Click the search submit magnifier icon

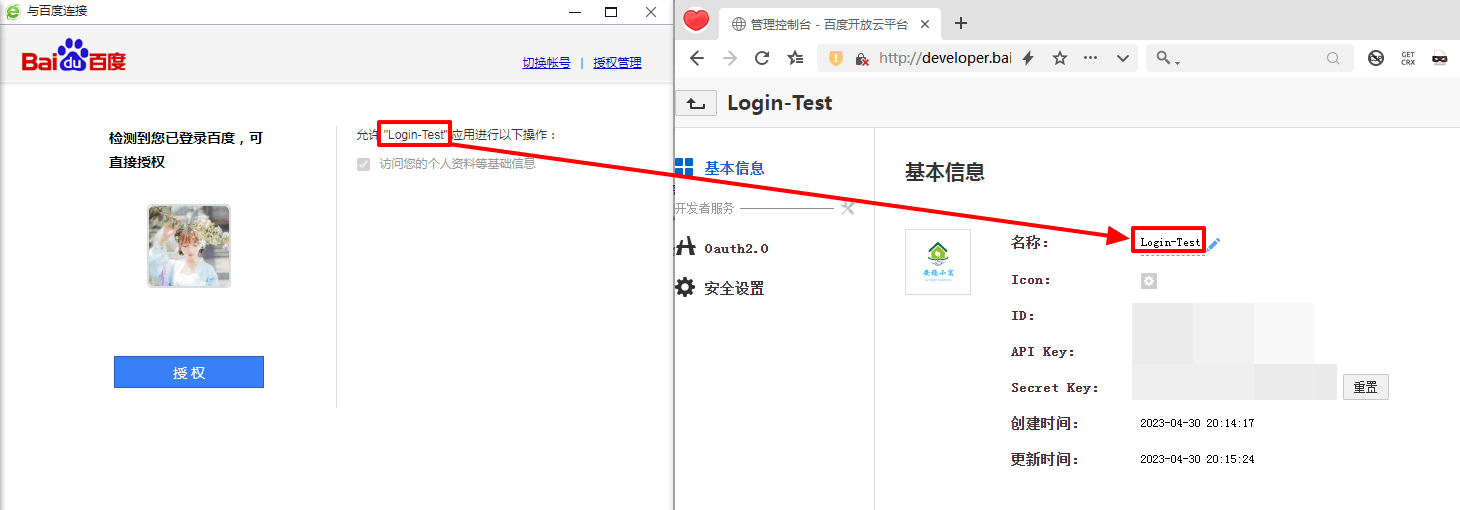click(1333, 58)
